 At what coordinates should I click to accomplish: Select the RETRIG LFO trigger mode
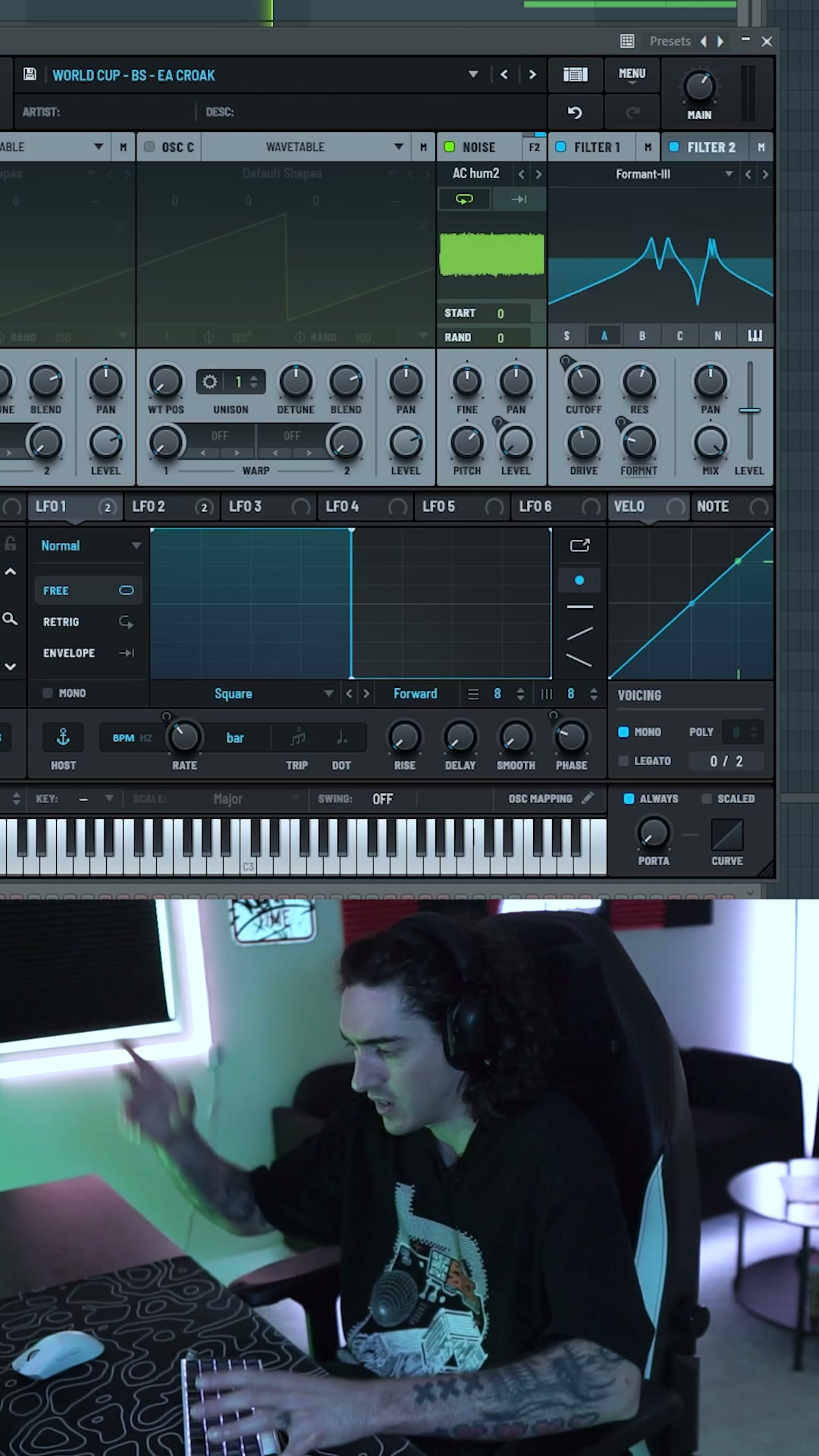(x=87, y=622)
